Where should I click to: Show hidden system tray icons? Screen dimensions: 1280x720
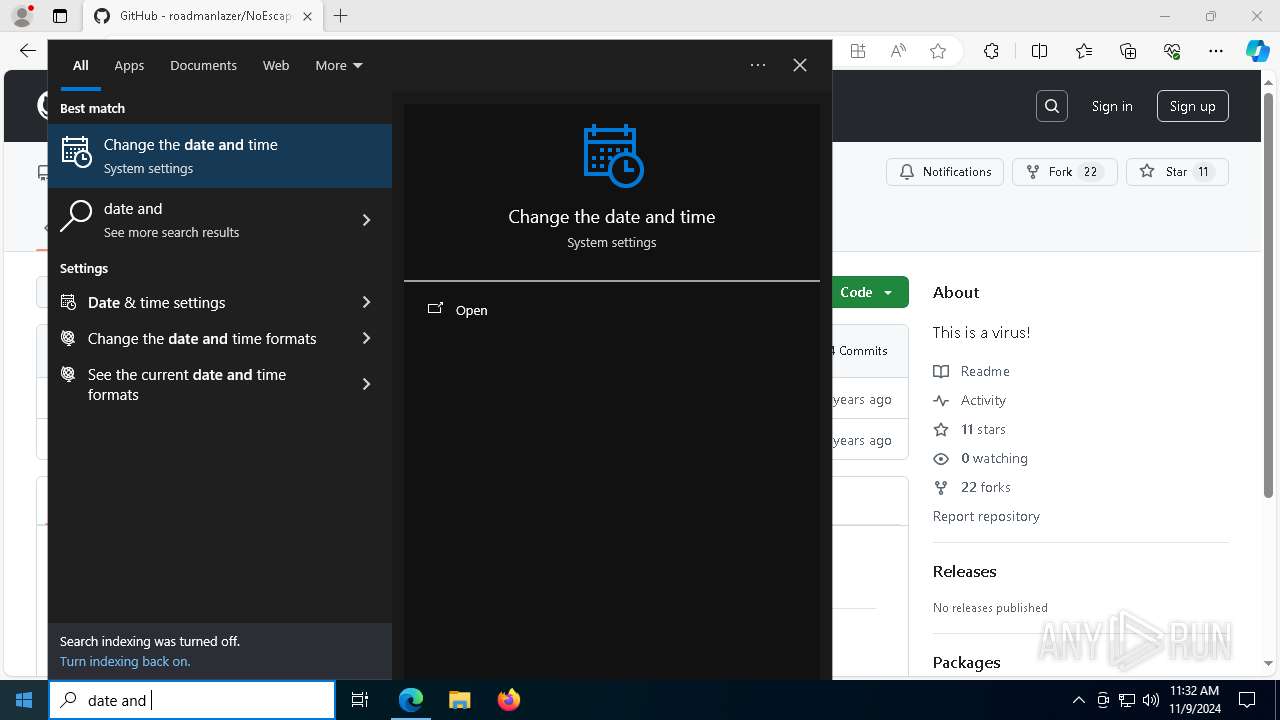click(1078, 700)
